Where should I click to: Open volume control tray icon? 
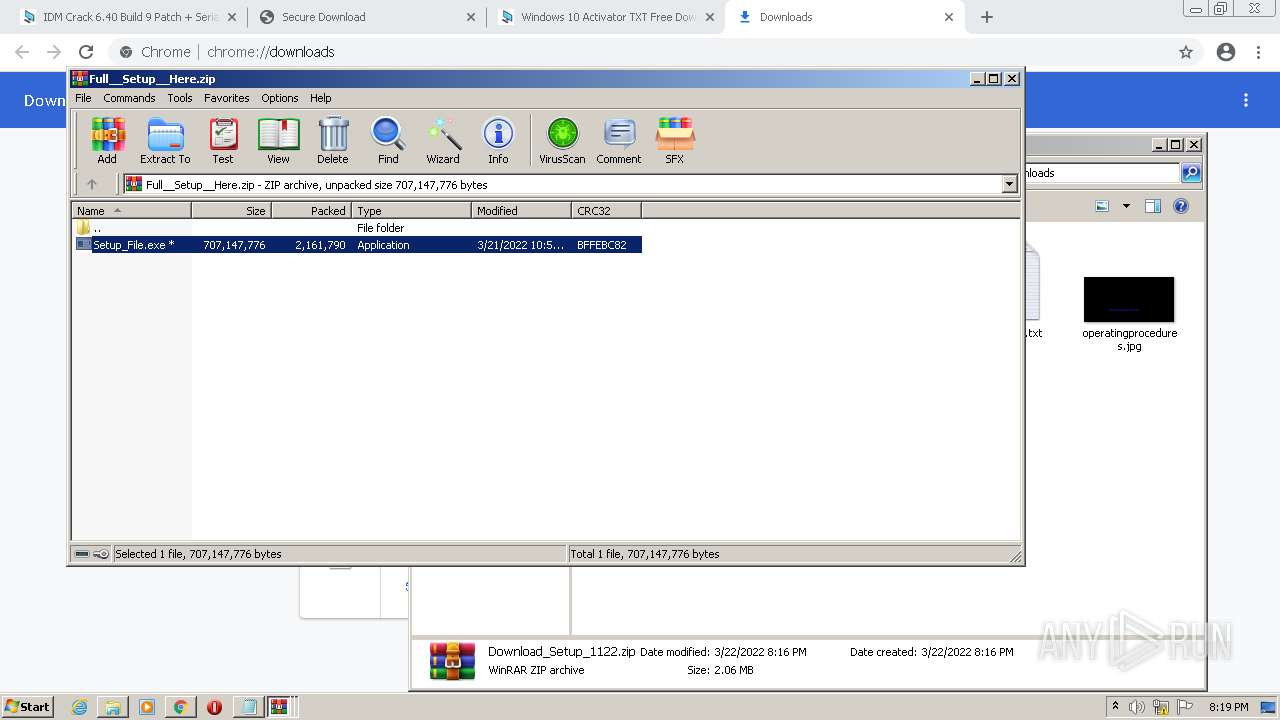coord(1137,707)
